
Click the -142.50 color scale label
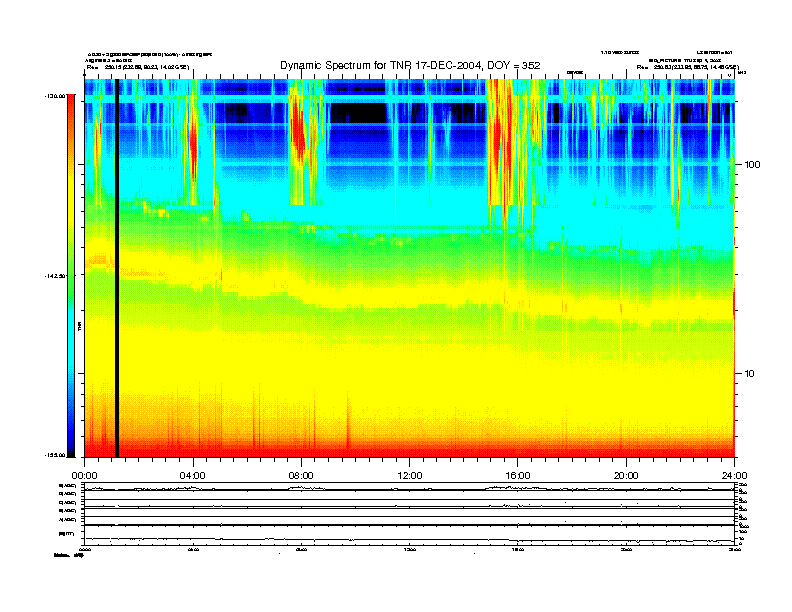tap(56, 276)
